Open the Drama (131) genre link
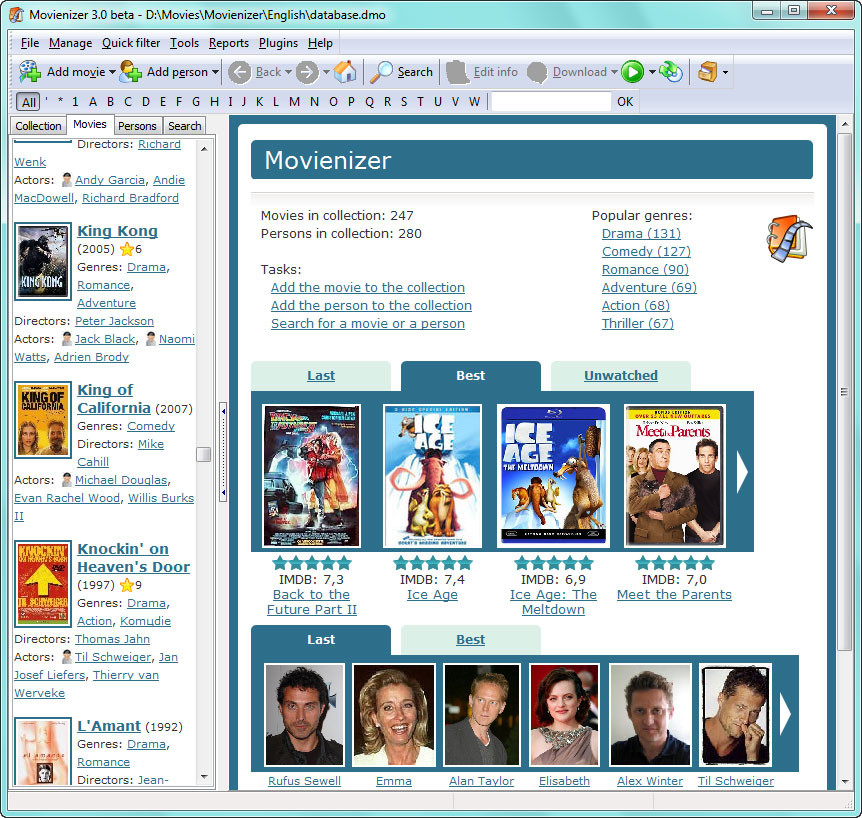The height and width of the screenshot is (818, 862). [x=641, y=234]
